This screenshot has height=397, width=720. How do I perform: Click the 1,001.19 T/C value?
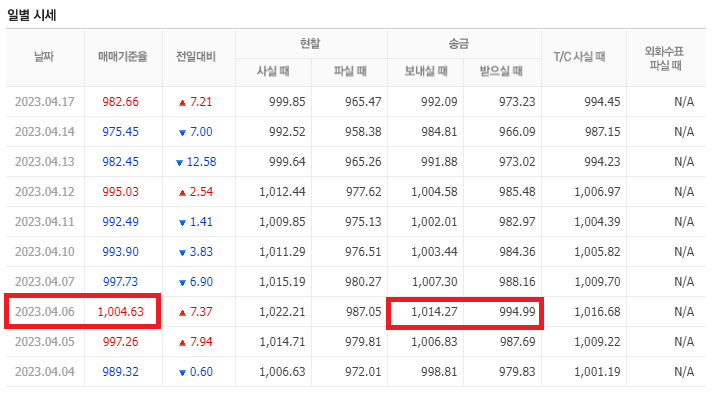click(x=597, y=372)
